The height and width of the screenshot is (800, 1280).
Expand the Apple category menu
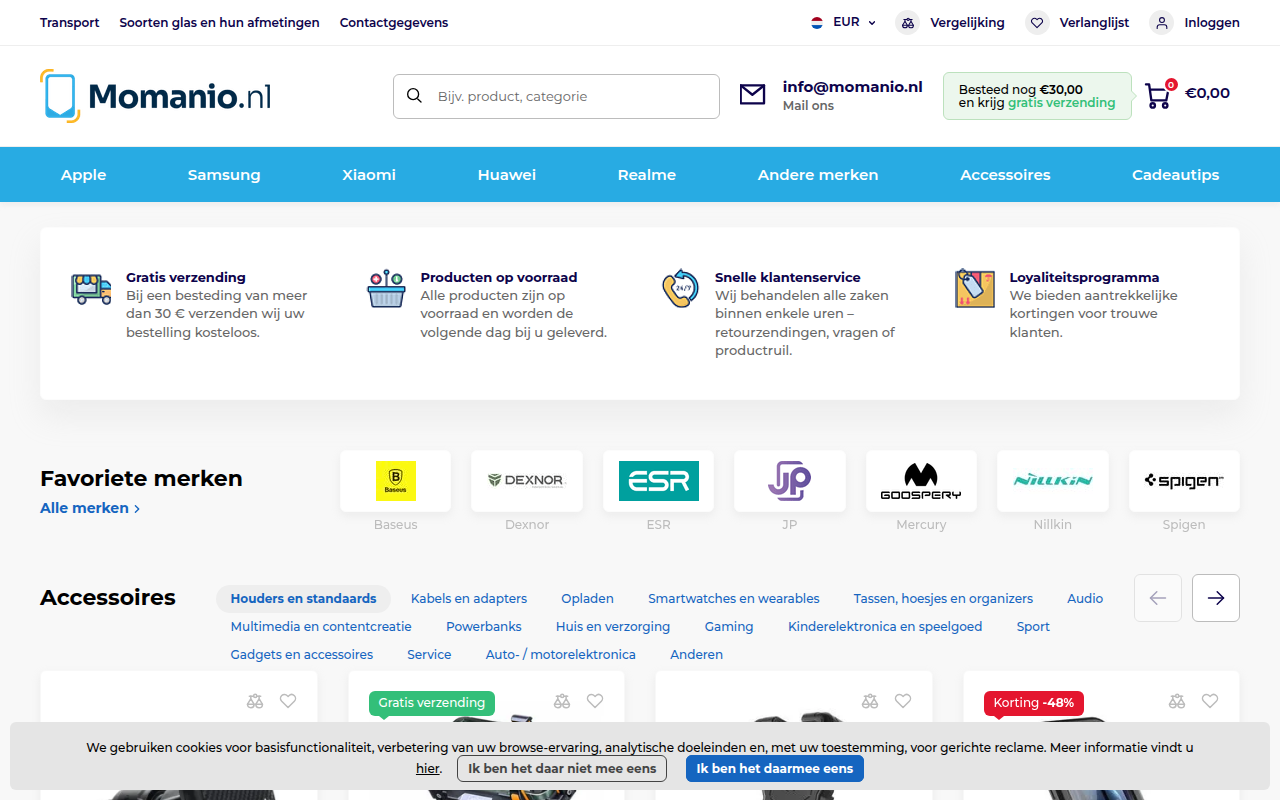[83, 175]
